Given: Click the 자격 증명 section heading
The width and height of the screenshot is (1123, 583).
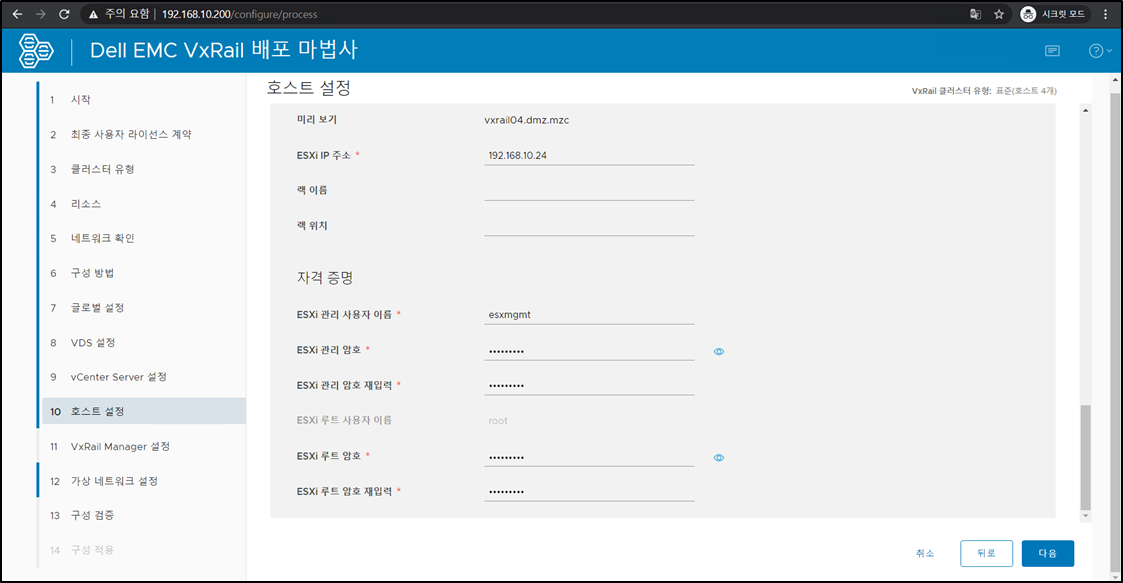Looking at the screenshot, I should point(325,278).
